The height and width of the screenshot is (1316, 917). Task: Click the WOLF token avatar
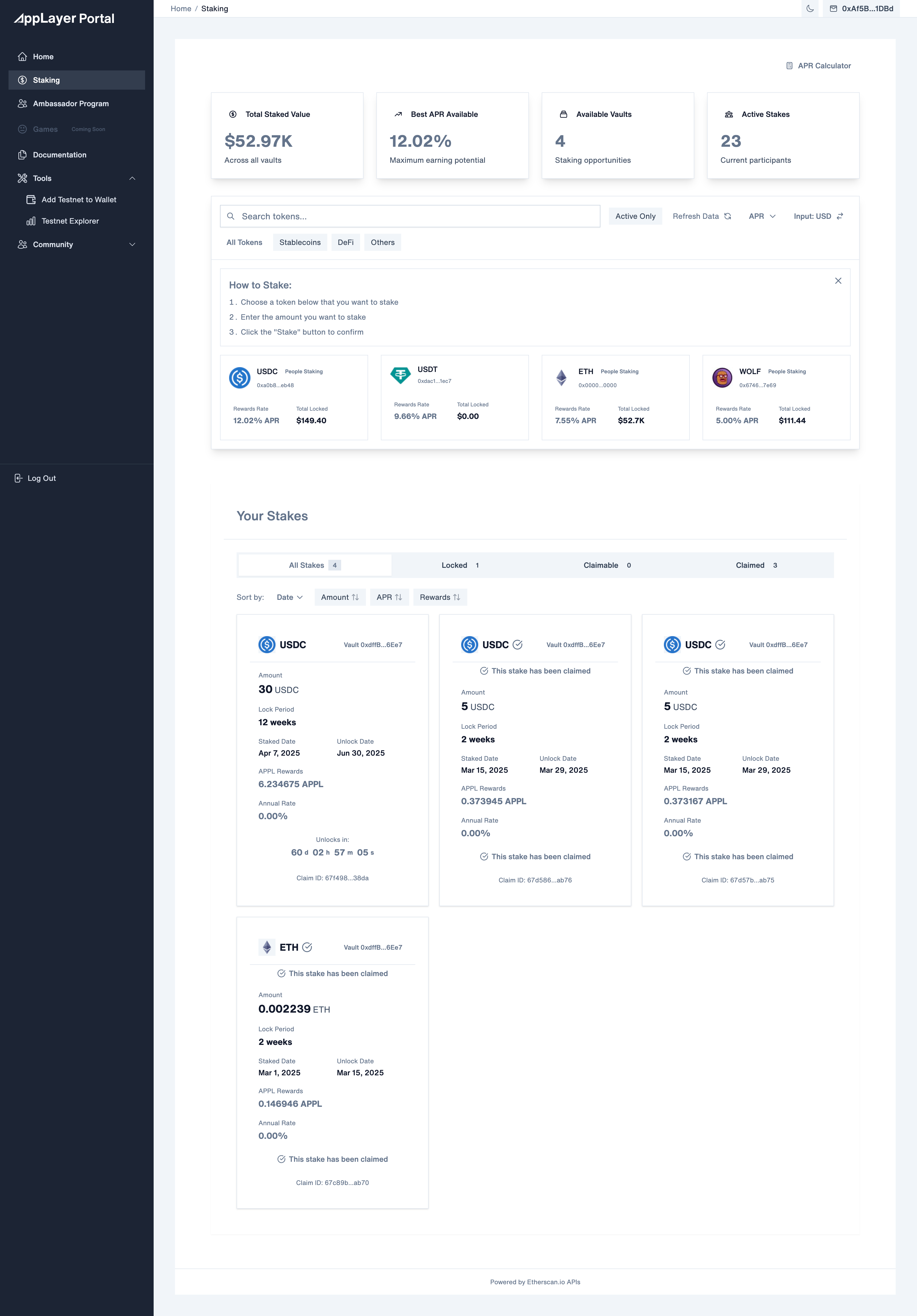[x=722, y=378]
